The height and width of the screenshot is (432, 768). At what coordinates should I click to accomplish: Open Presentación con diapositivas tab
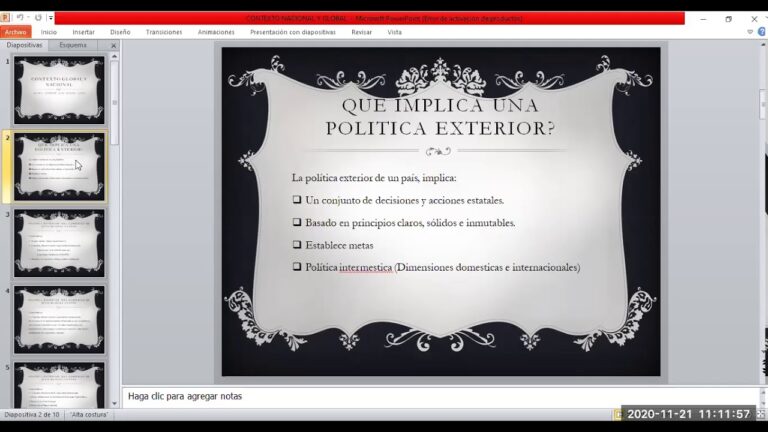pos(293,32)
